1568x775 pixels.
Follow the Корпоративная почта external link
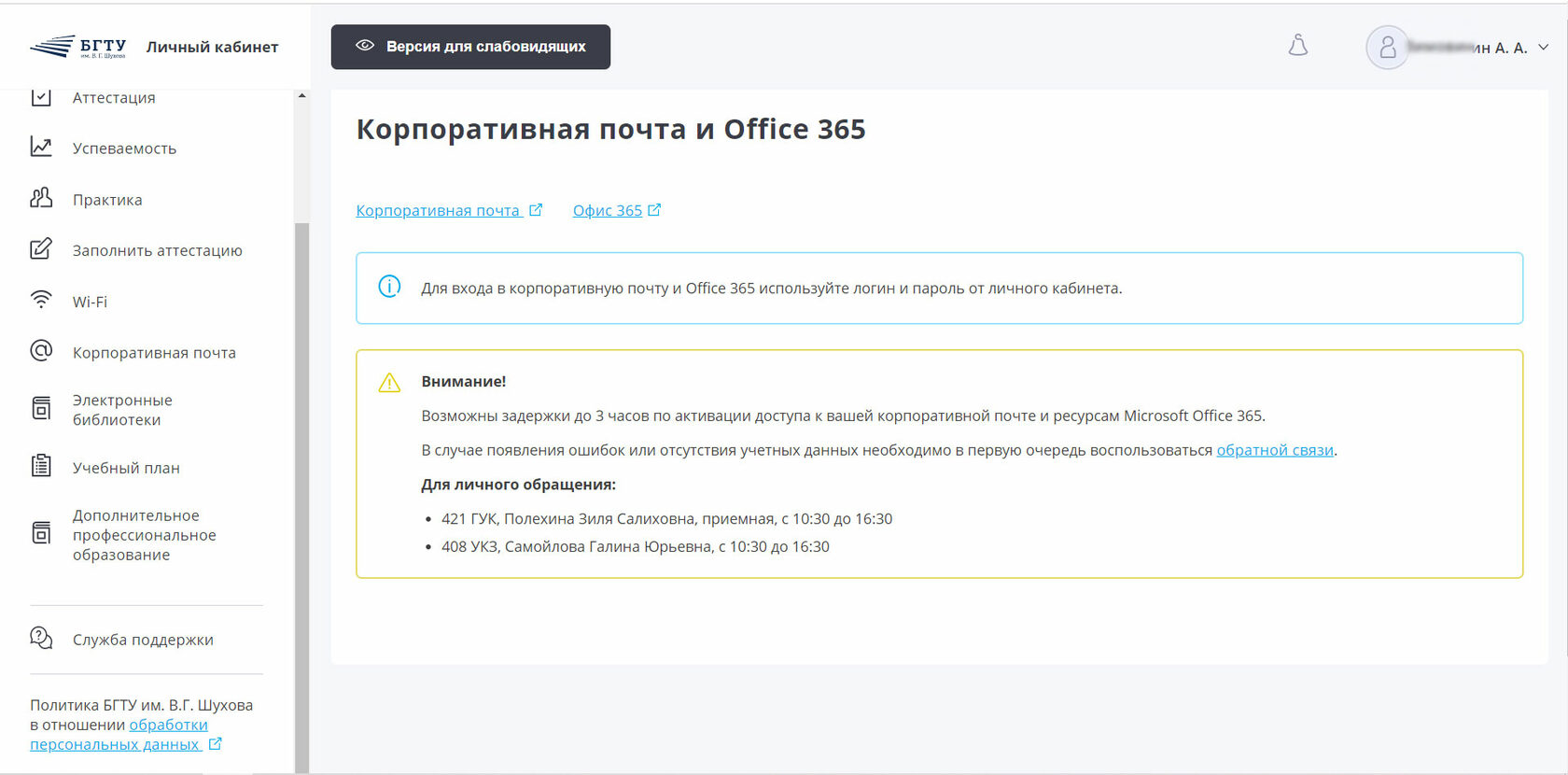(x=438, y=210)
